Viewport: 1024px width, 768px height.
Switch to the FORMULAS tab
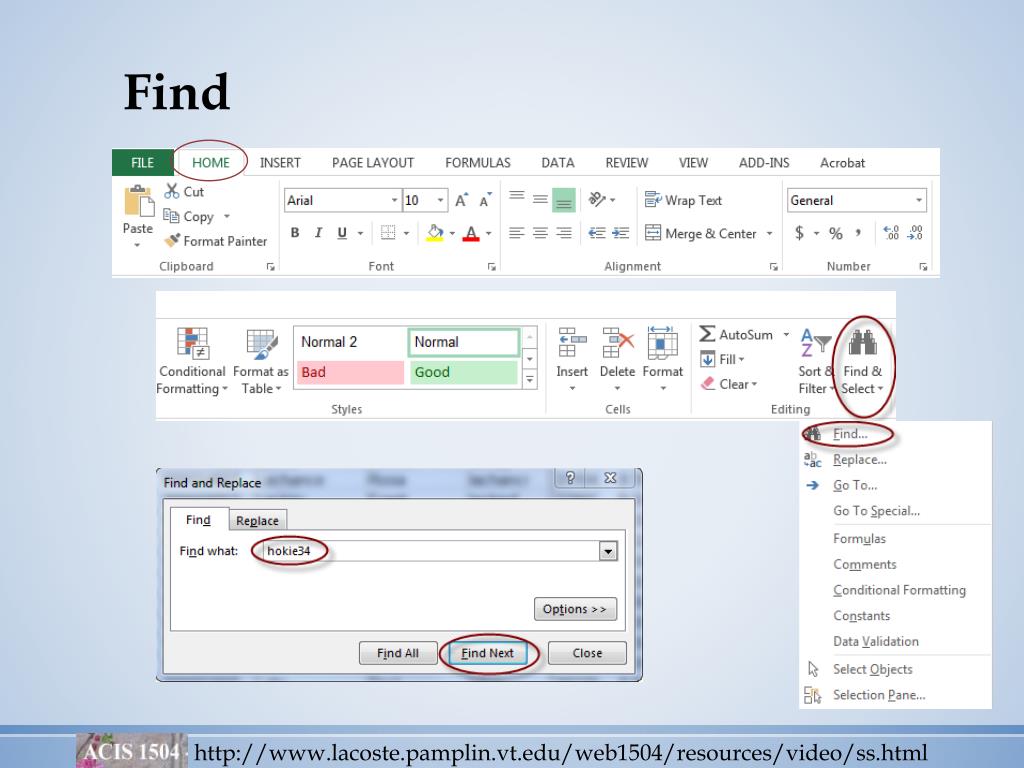coord(478,163)
